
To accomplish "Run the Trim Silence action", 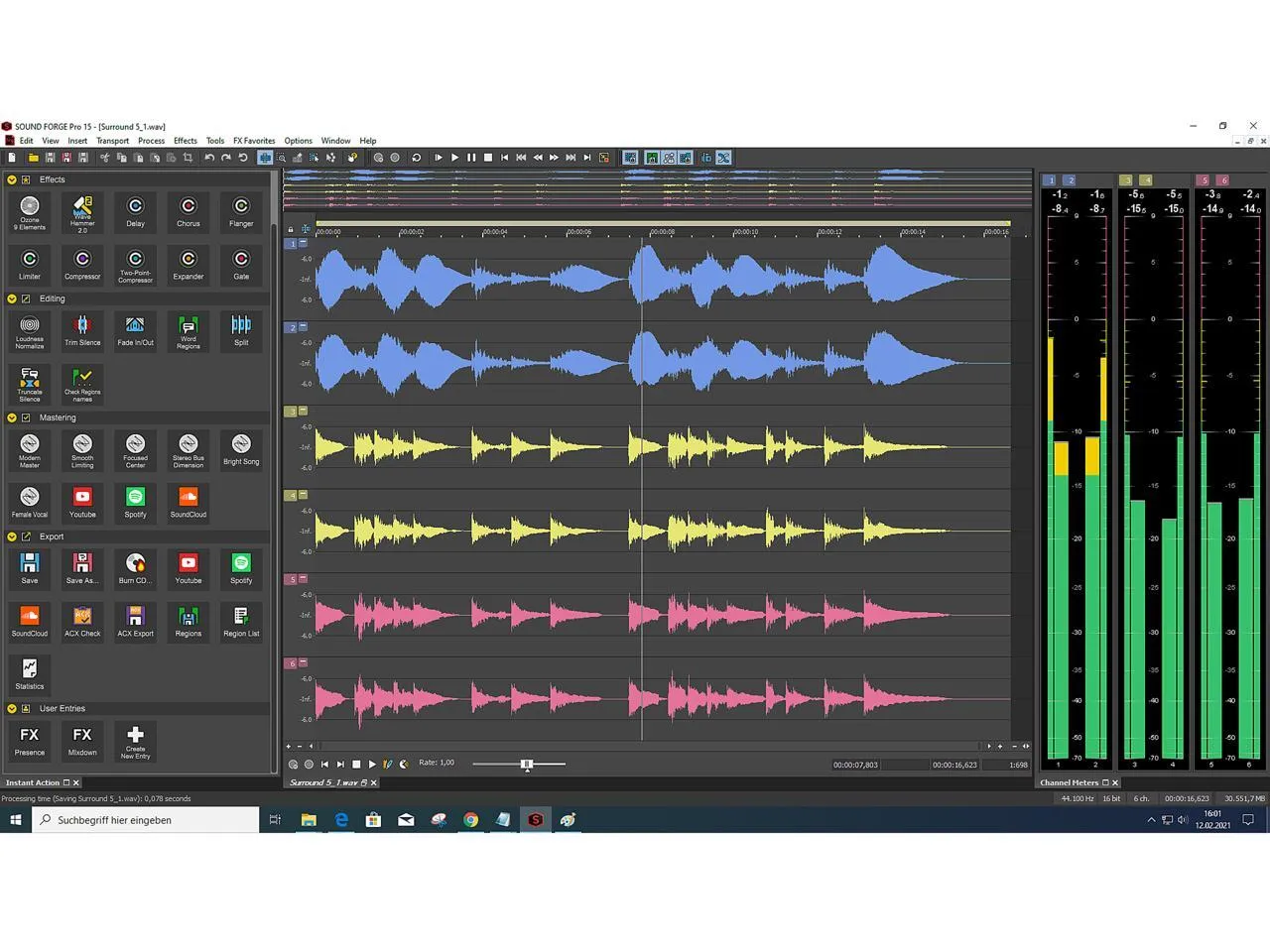I will pyautogui.click(x=82, y=330).
